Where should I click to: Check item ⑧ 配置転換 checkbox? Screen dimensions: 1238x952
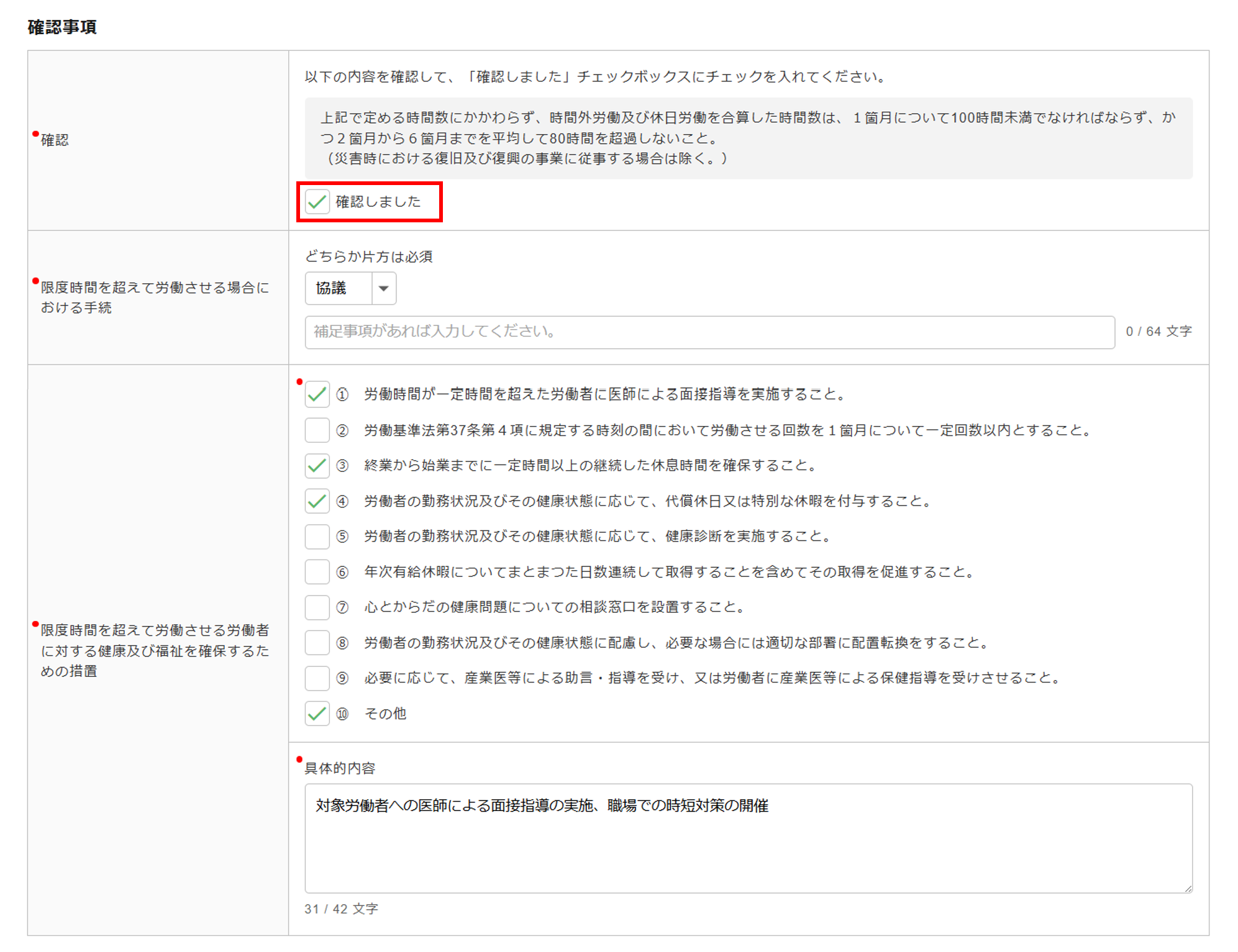[317, 643]
